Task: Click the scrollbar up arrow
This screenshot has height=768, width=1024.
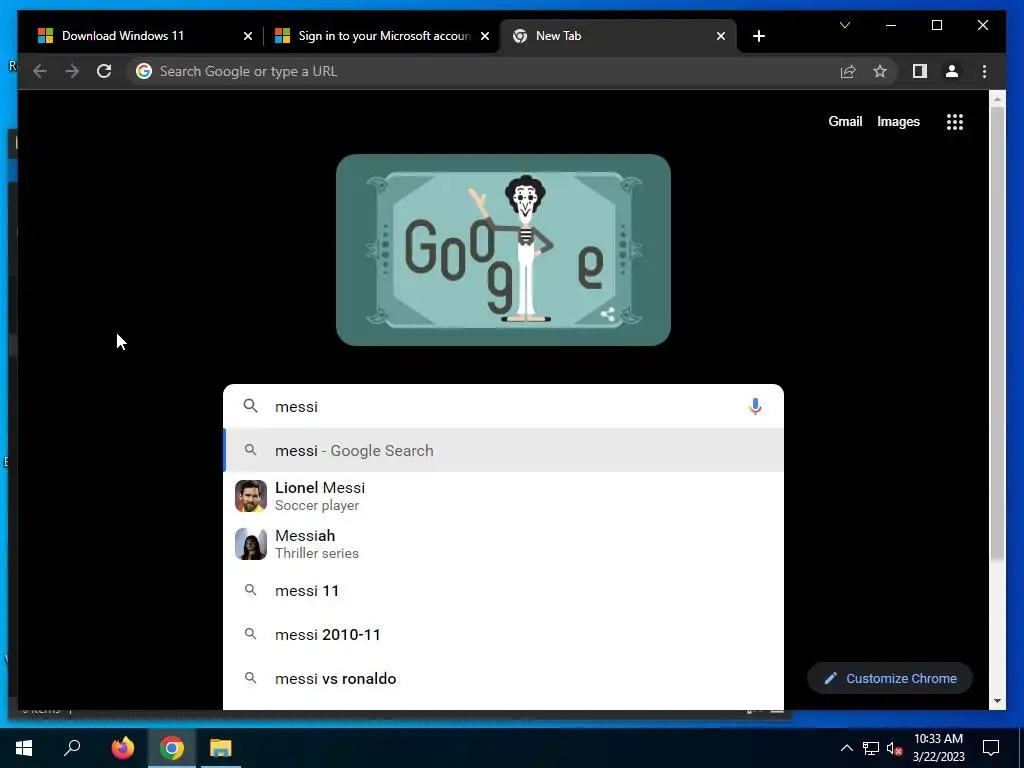Action: (997, 99)
